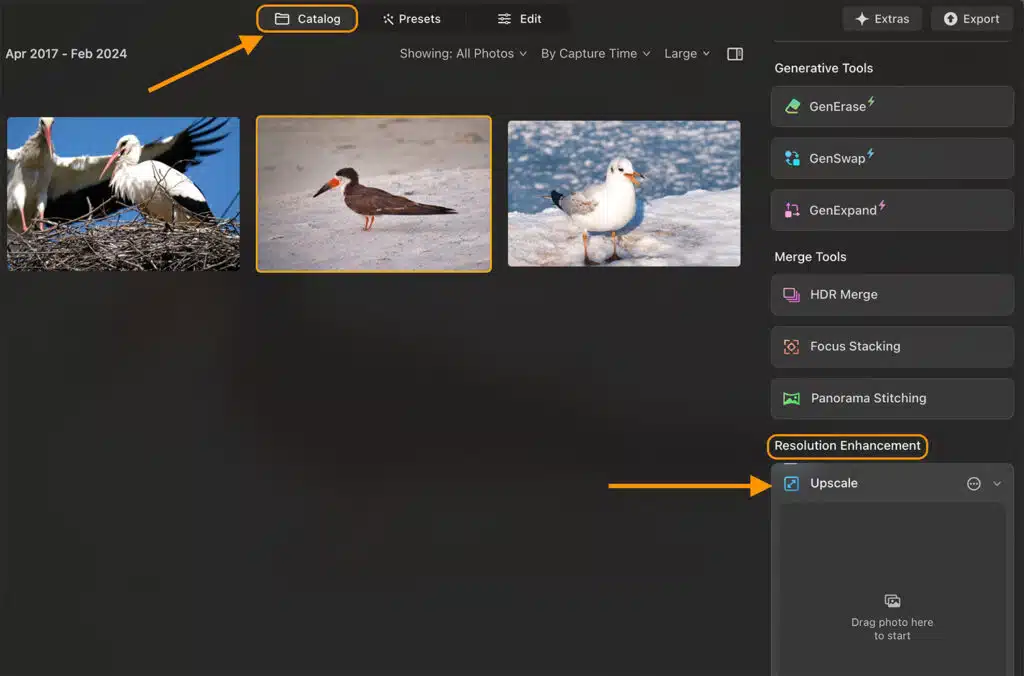Open the Large thumbnail size dropdown

(687, 54)
